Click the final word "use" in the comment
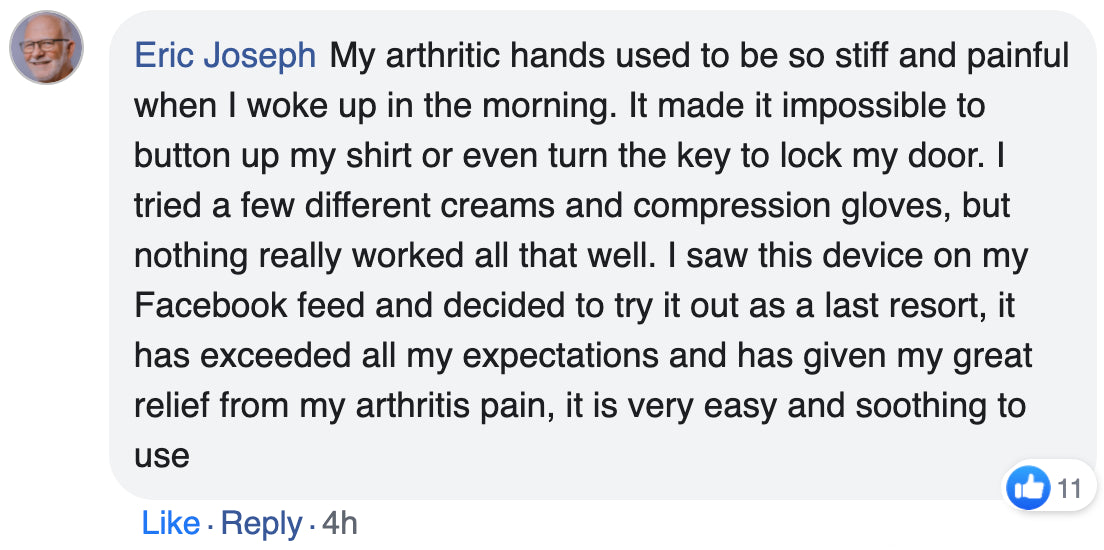The height and width of the screenshot is (550, 1104). tap(161, 456)
